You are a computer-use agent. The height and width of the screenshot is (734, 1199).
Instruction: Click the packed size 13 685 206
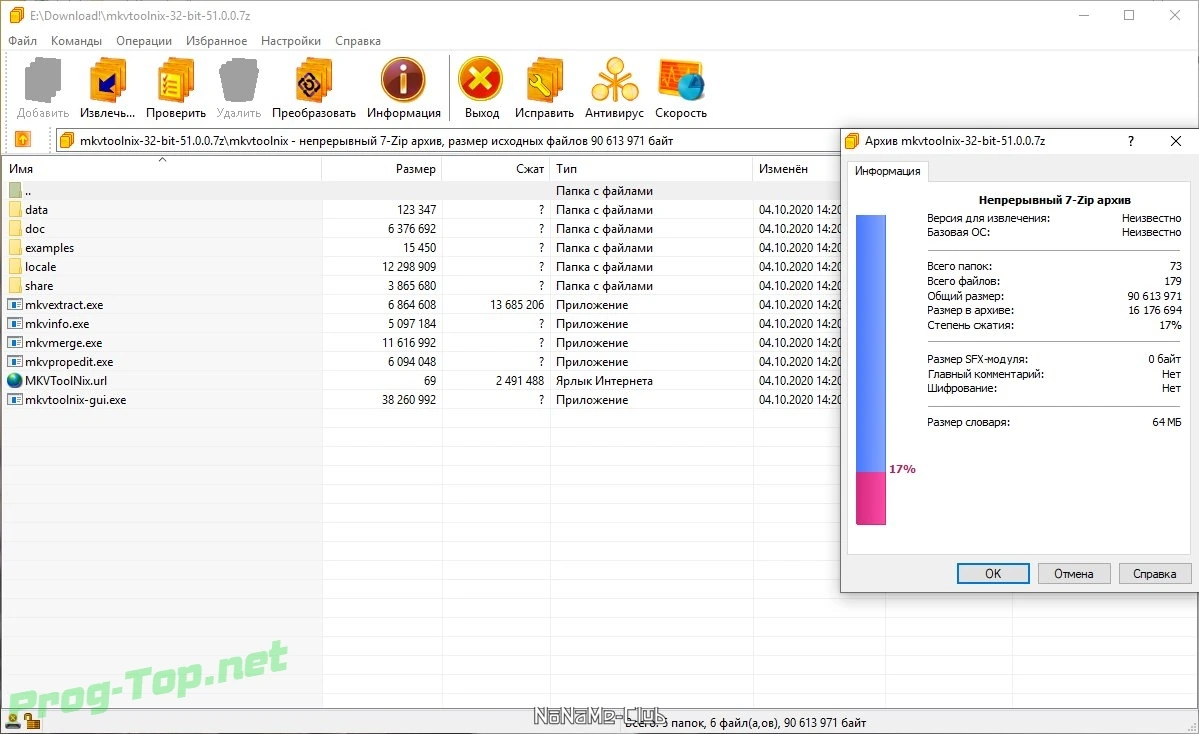click(x=518, y=304)
